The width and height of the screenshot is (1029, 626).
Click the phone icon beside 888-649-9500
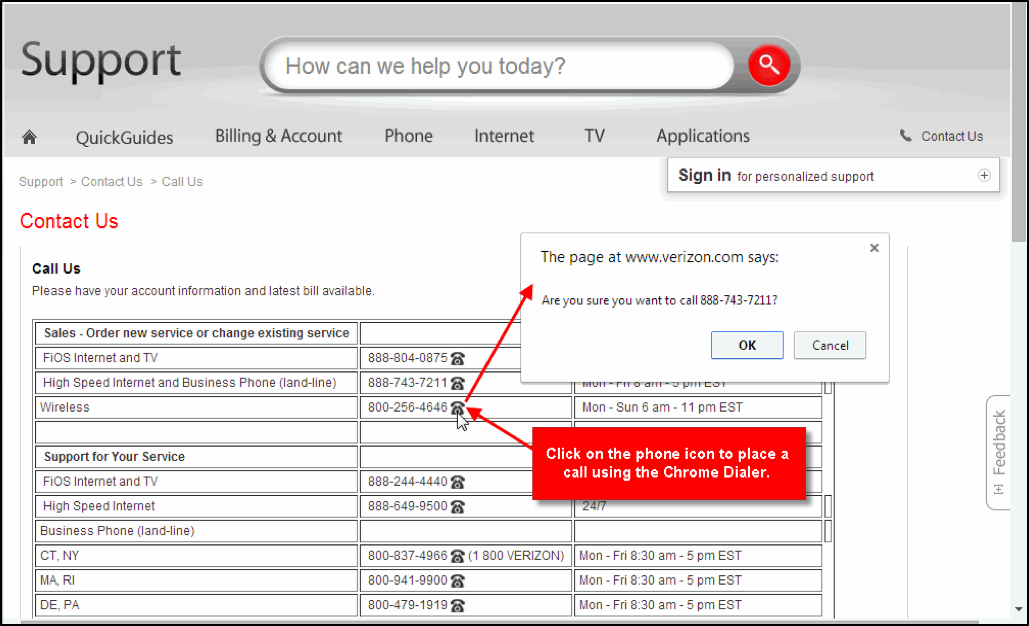(457, 507)
